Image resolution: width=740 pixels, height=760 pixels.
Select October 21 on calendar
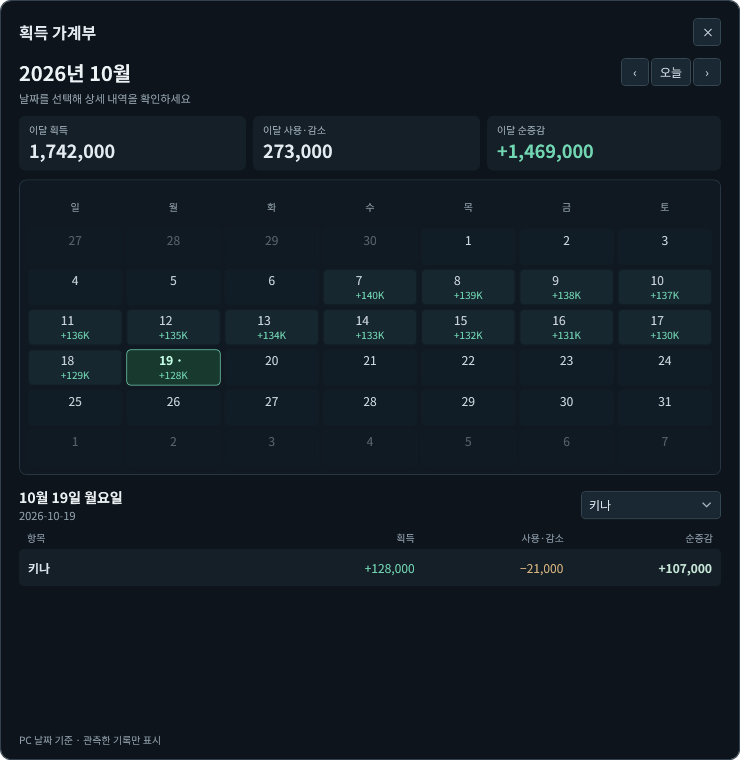click(370, 367)
